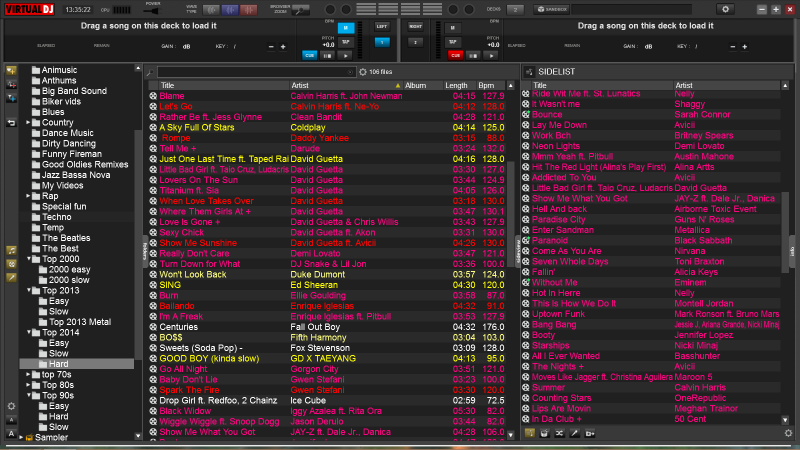The width and height of the screenshot is (800, 450).
Task: Expand the Top 80s folder
Action: (28, 385)
